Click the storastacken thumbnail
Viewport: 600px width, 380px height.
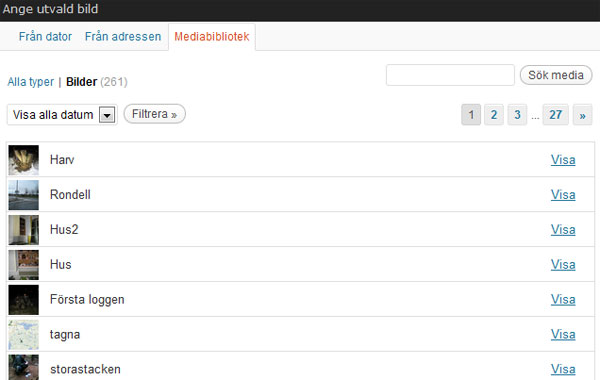tap(24, 367)
